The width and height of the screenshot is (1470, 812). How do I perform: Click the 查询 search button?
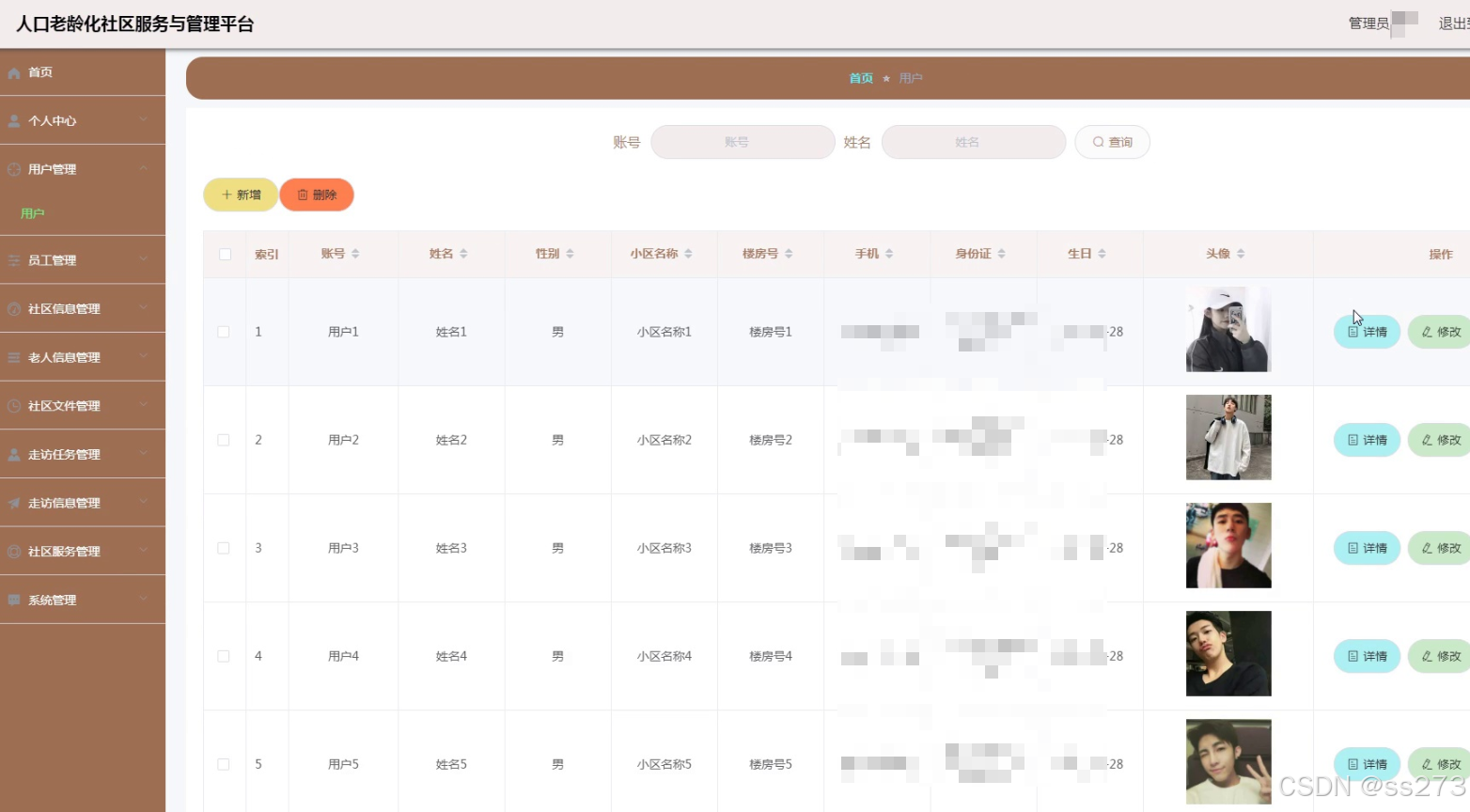click(x=1112, y=142)
